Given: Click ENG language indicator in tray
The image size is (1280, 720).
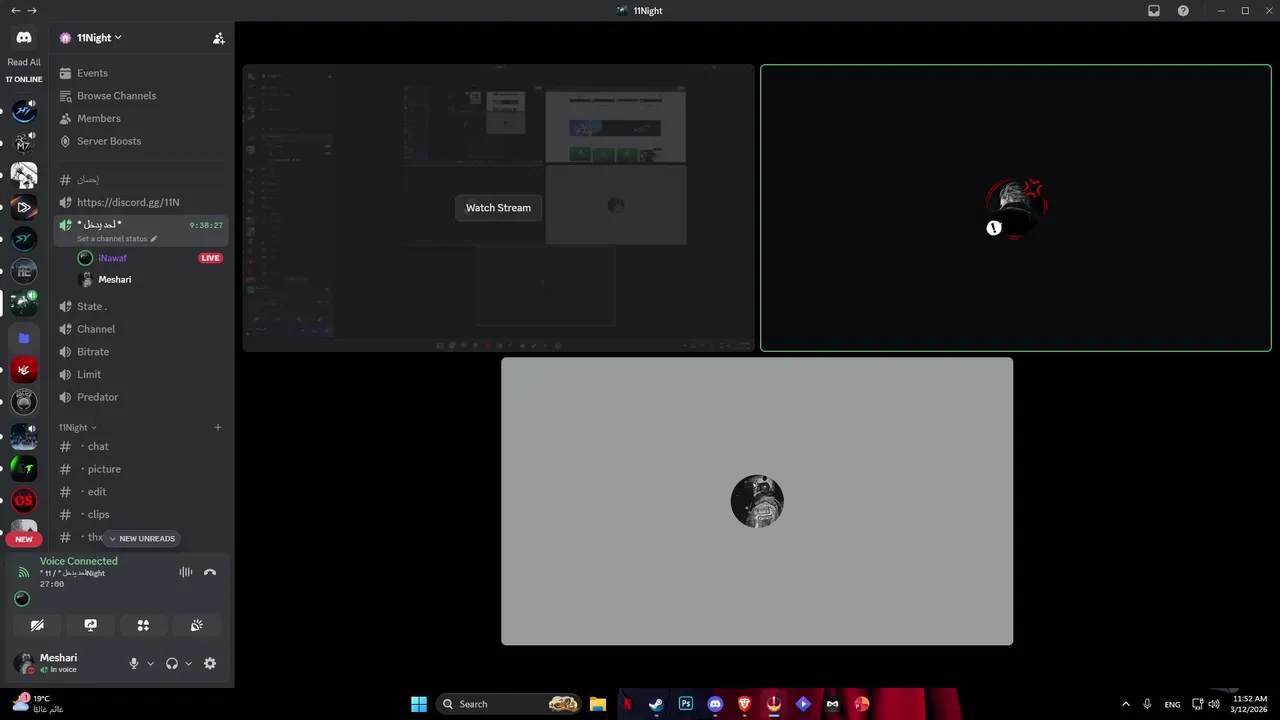Looking at the screenshot, I should point(1172,704).
